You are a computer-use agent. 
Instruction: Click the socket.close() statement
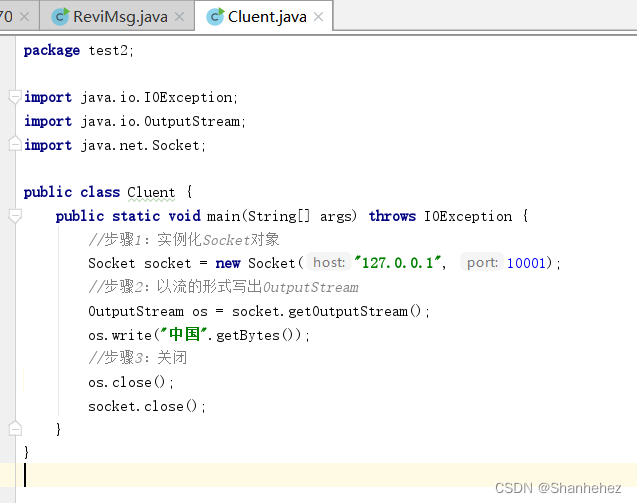[x=147, y=406]
